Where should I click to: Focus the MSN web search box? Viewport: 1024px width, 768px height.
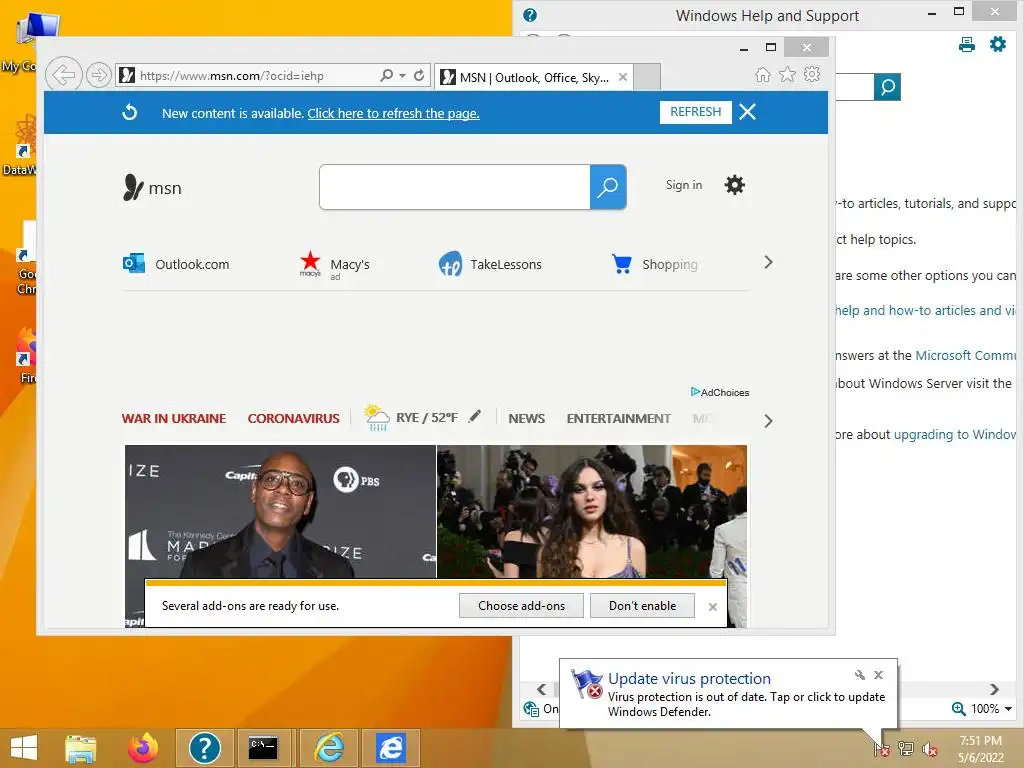pyautogui.click(x=455, y=187)
